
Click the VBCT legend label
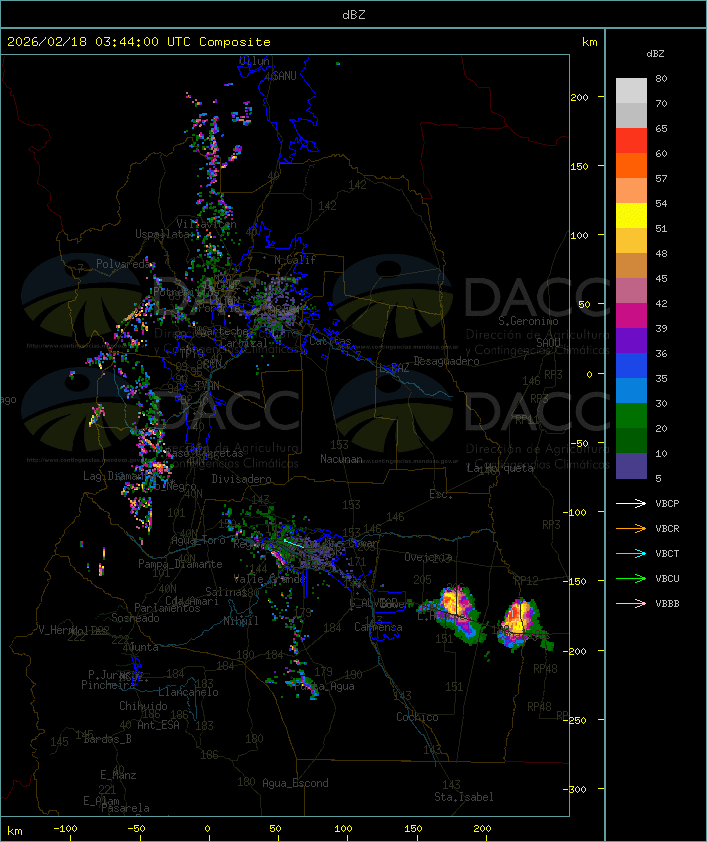coord(667,554)
